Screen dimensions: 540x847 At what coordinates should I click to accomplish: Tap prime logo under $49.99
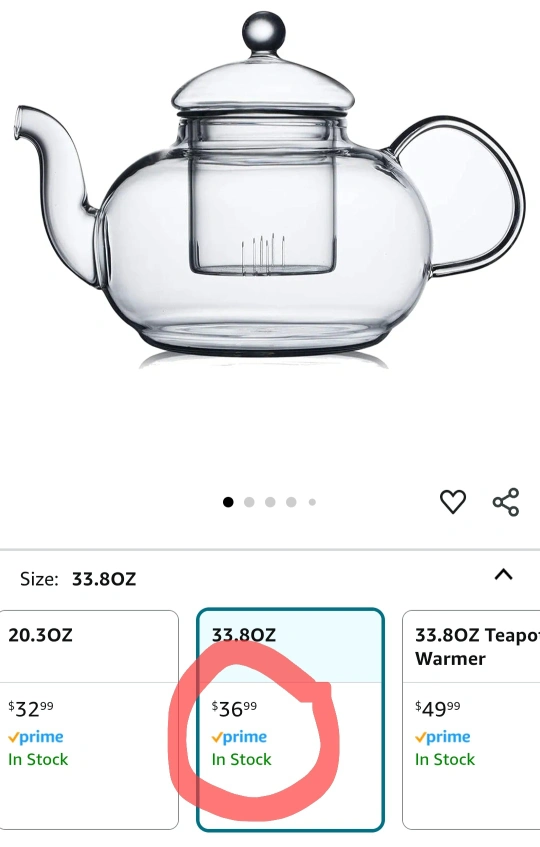443,737
